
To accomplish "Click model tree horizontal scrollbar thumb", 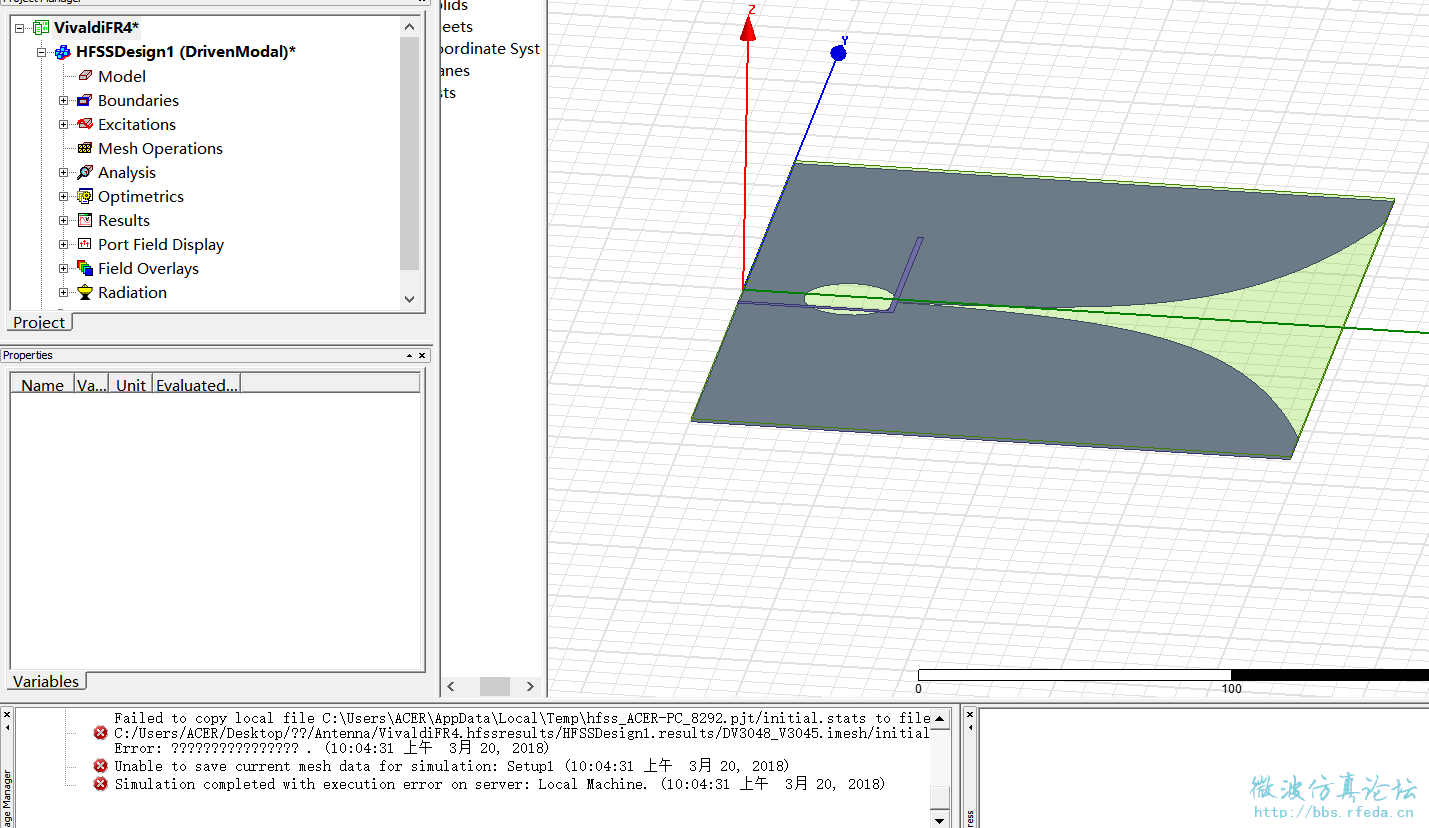I will pos(495,686).
